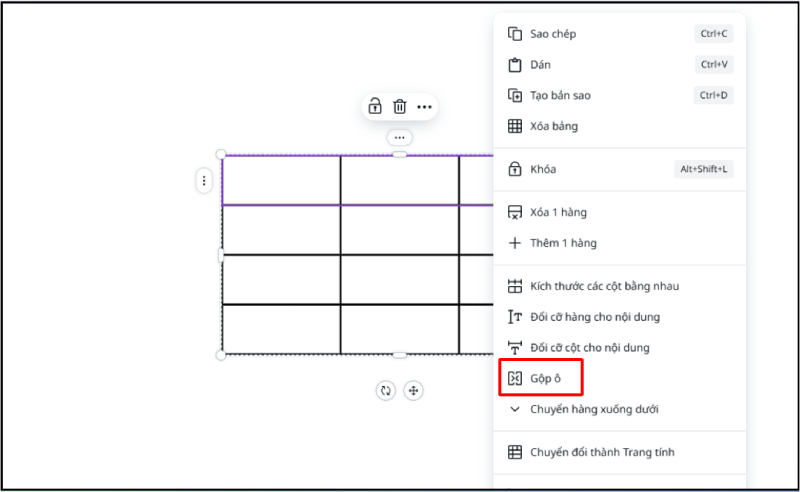Screen dimensions: 800x492
Task: Click the move handle below the table
Action: [413, 391]
